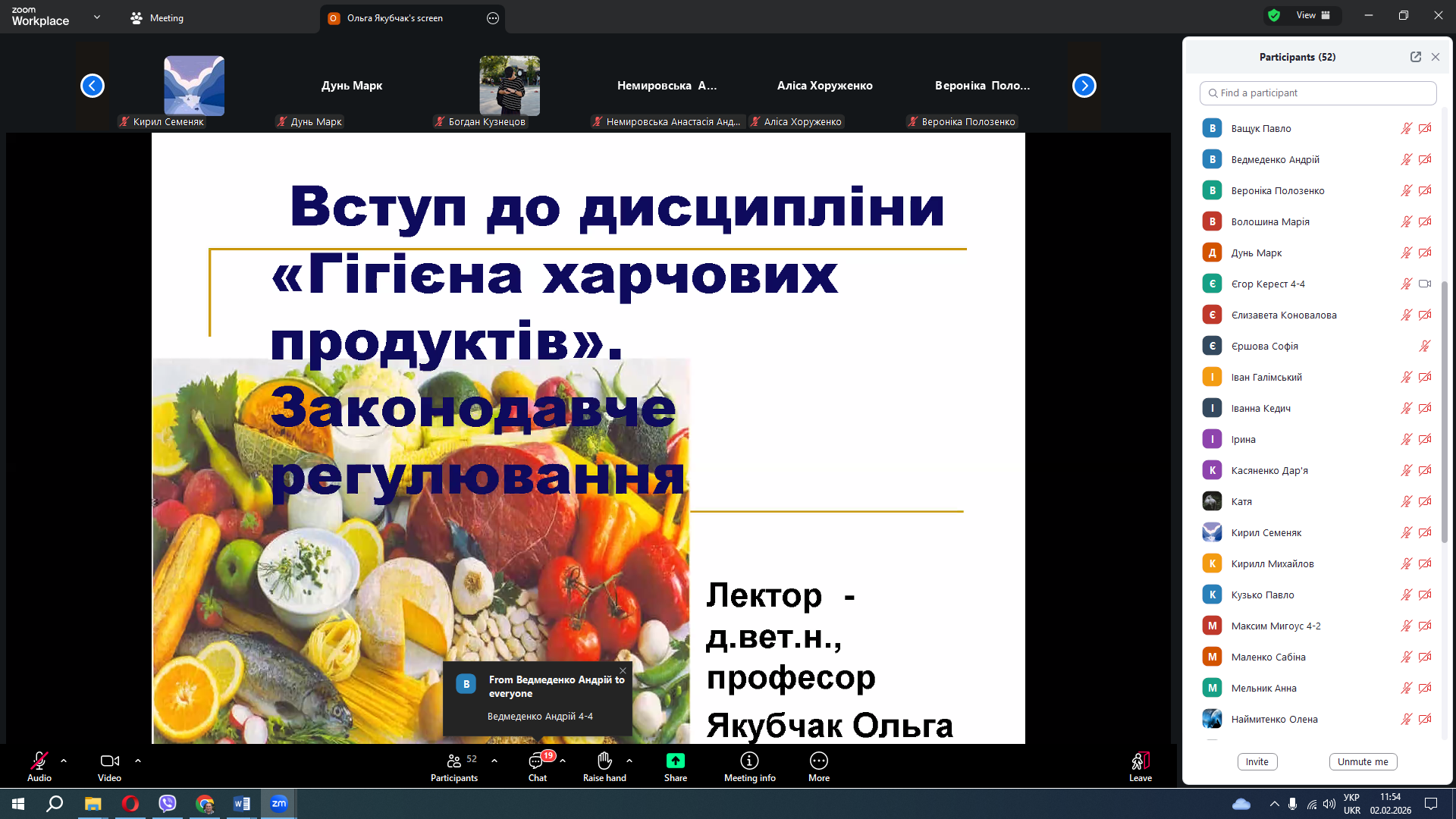Click the green Share screen icon
The image size is (1456, 819).
tap(675, 761)
